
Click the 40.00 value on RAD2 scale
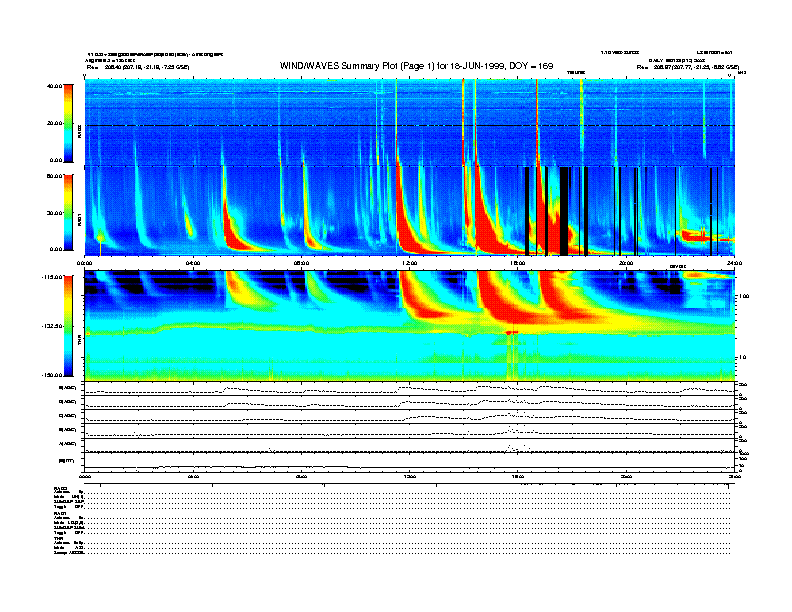tap(54, 86)
